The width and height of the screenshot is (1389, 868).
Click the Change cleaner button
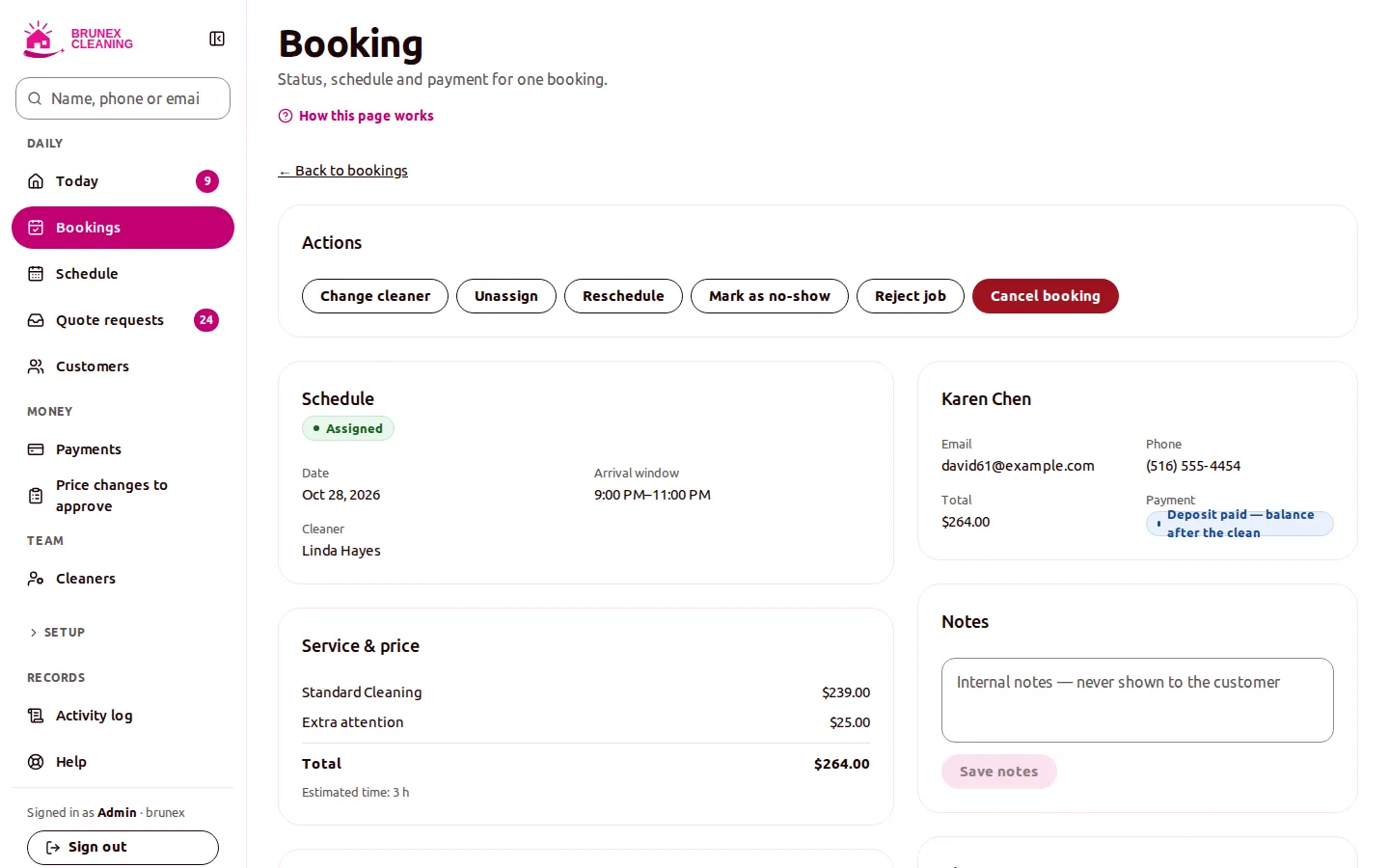coord(375,296)
